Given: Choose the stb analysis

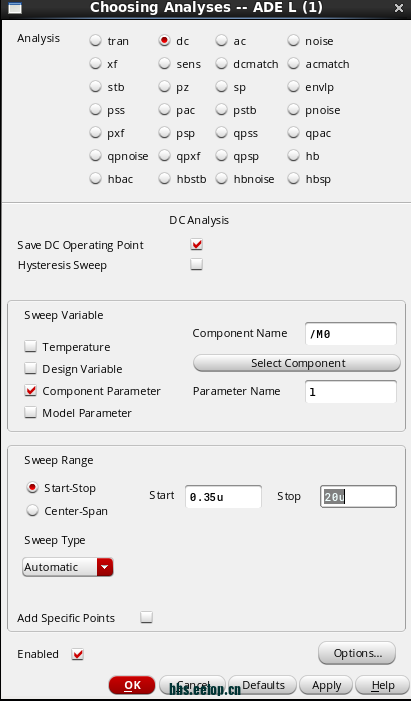Looking at the screenshot, I should 95,87.
